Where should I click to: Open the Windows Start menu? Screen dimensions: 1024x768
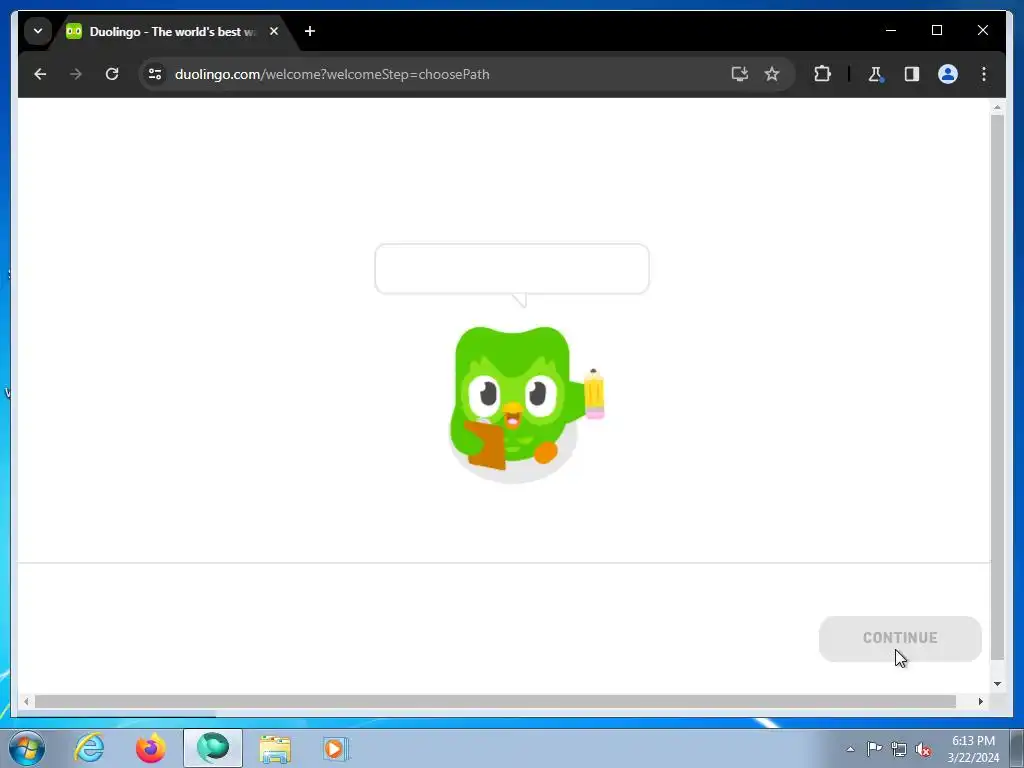(x=27, y=748)
